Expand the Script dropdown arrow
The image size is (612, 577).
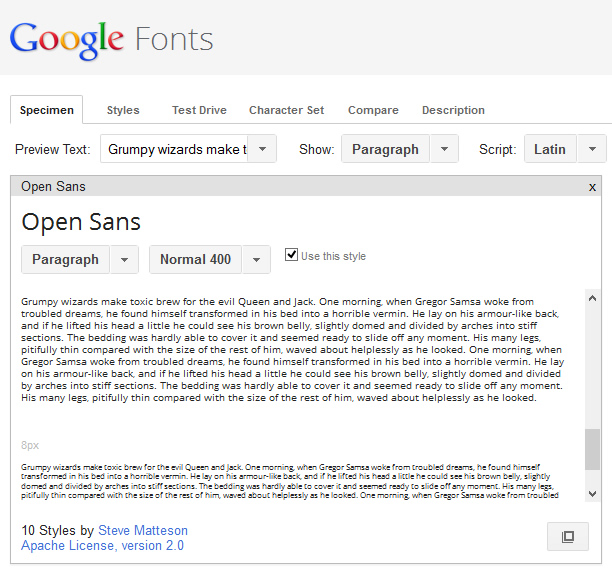592,149
